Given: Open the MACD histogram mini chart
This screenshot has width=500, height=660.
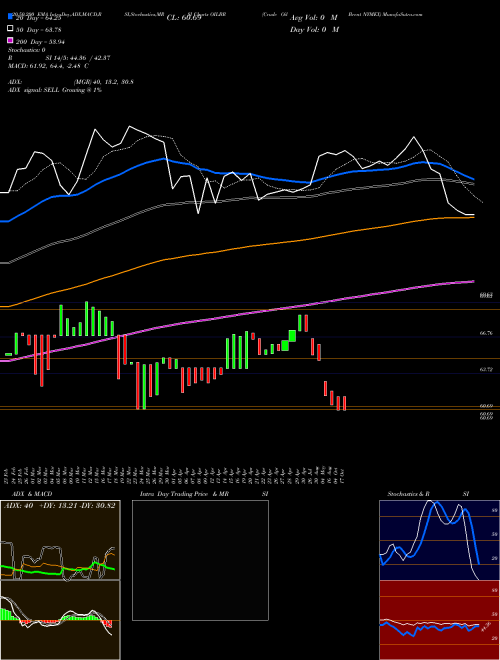Looking at the screenshot, I should 60,620.
